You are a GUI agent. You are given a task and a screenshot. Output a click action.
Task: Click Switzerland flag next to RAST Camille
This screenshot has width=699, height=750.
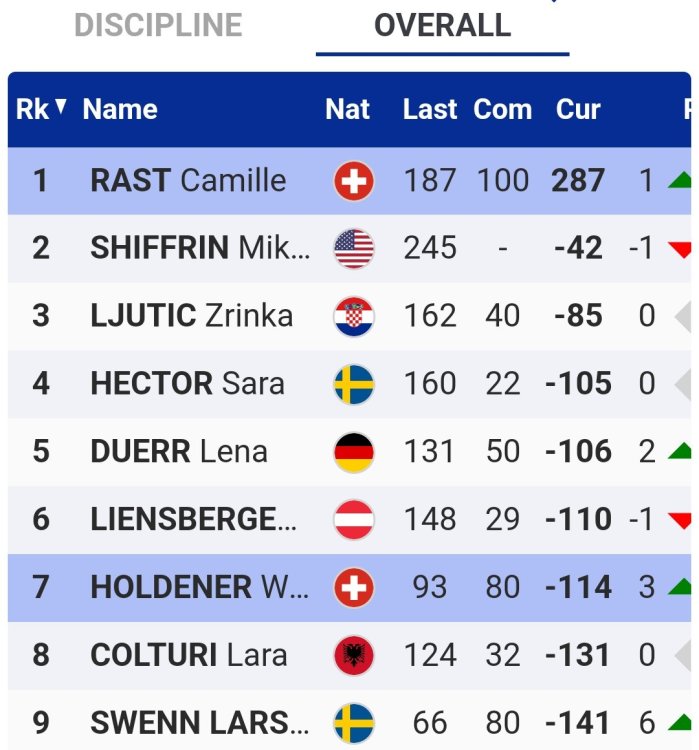coord(353,181)
